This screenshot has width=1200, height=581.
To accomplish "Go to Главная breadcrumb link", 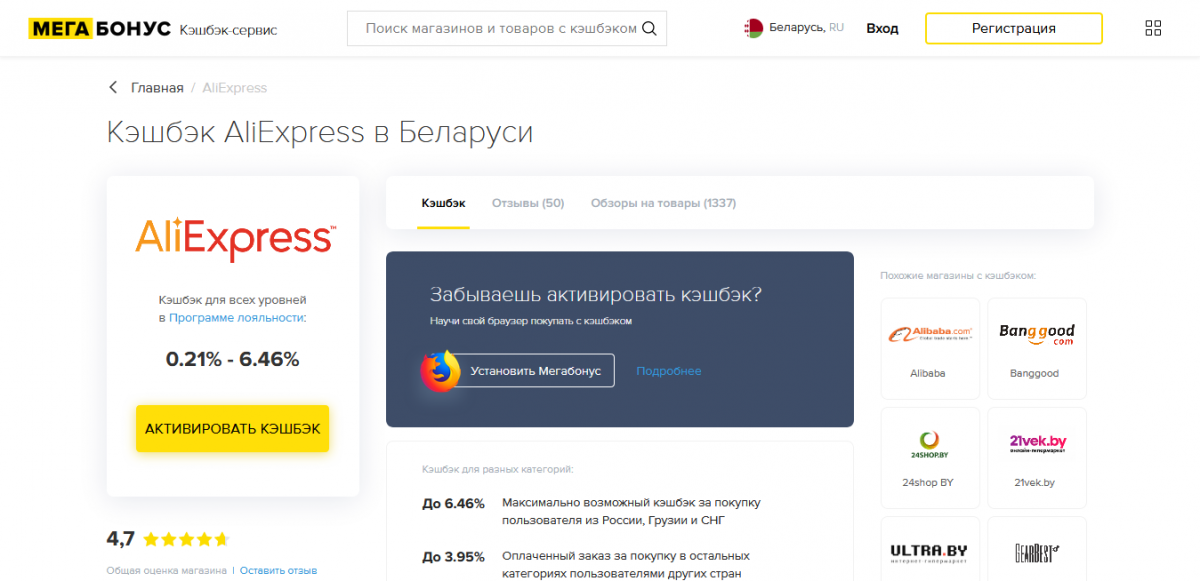I will pos(157,88).
